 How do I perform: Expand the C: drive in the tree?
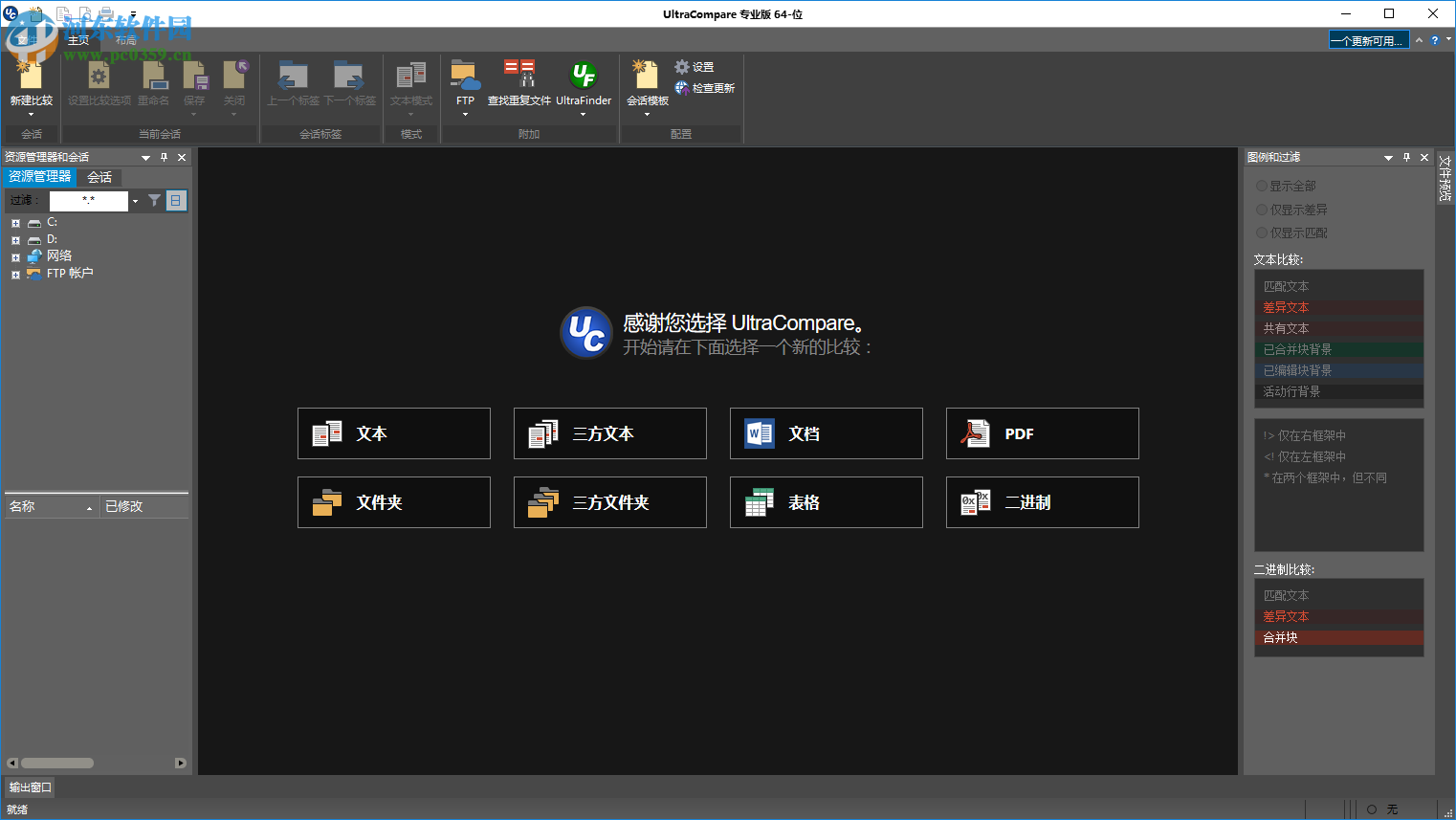[14, 221]
